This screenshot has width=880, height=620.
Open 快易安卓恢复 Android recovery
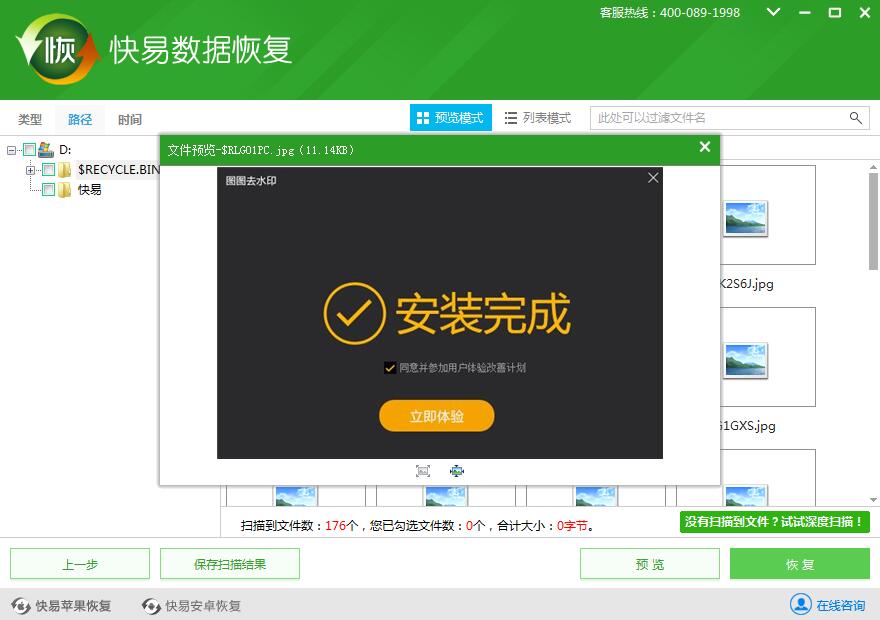pyautogui.click(x=192, y=606)
